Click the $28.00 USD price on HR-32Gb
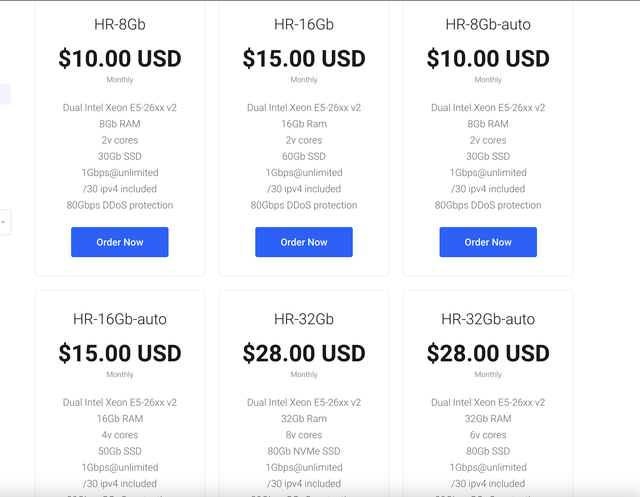 click(x=303, y=353)
